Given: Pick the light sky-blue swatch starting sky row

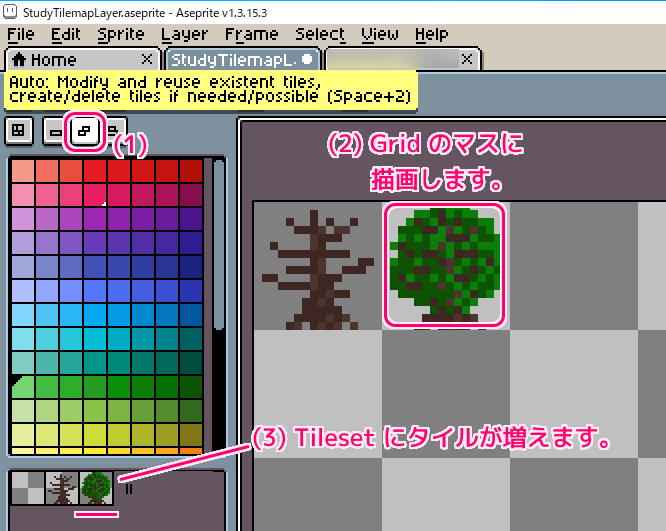Looking at the screenshot, I should pos(23,315).
